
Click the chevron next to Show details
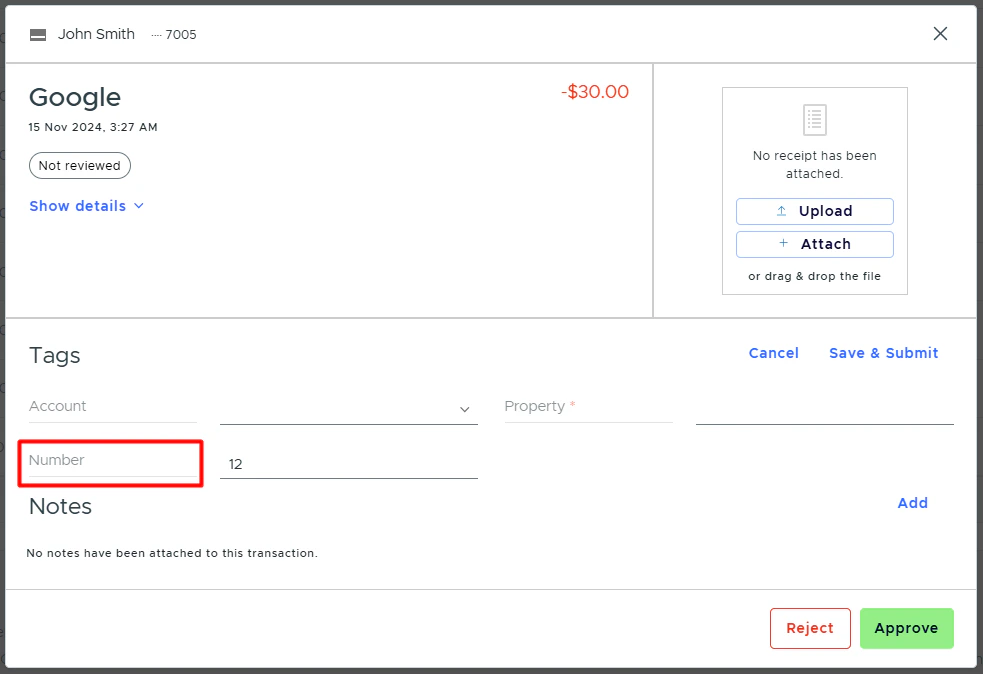click(138, 206)
